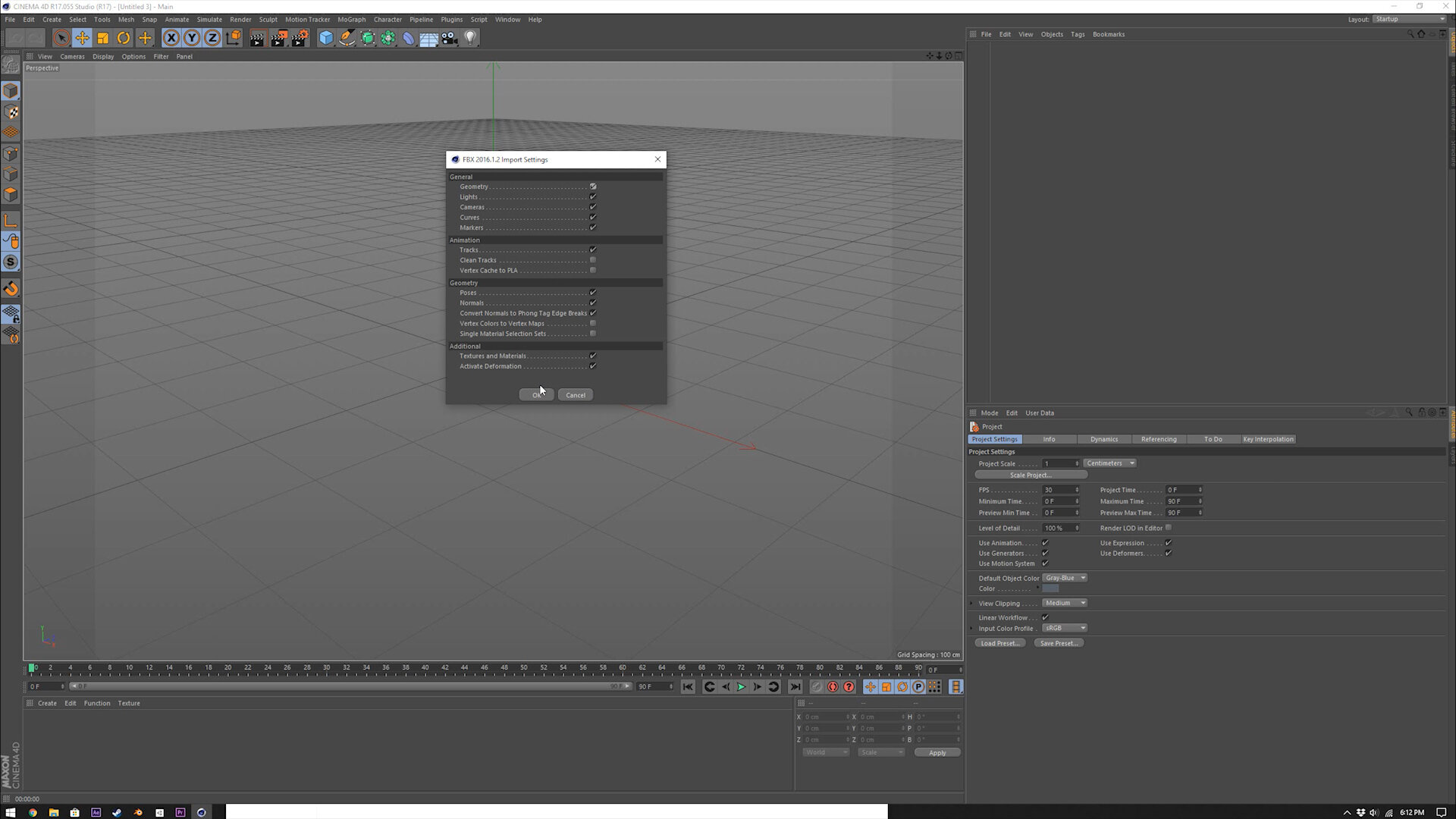This screenshot has height=819, width=1456.
Task: Click the FPS input field
Action: [1058, 490]
